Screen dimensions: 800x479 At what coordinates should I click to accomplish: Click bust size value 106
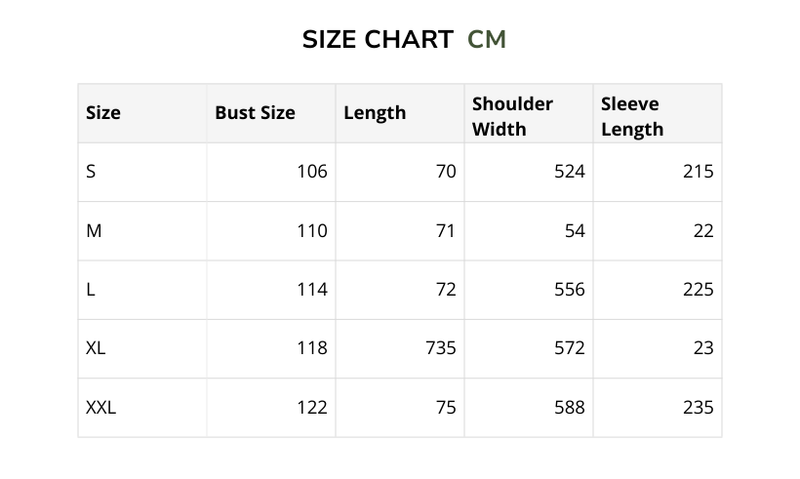tap(312, 172)
